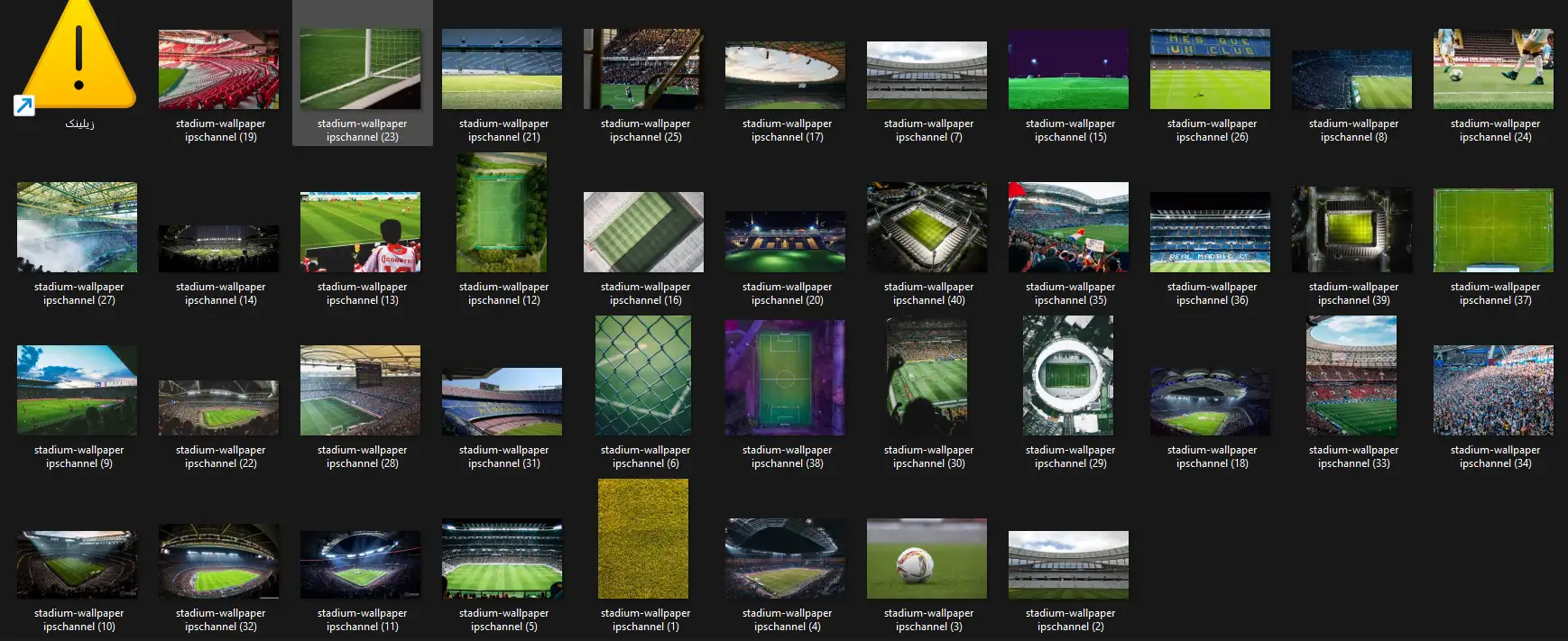Open stadium-wallpaper ipschannel (24) player photo

[1493, 69]
